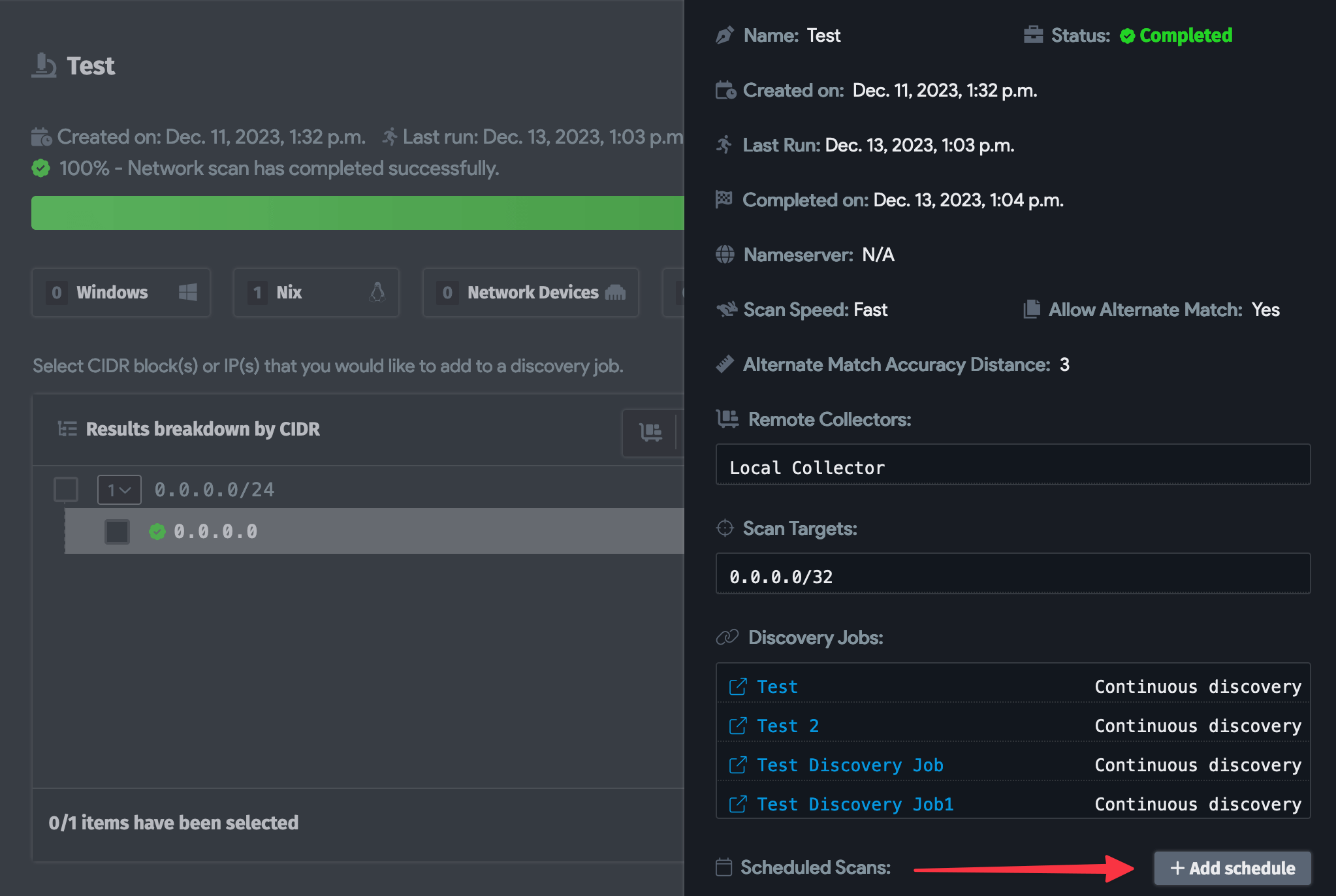Tick the checkbox for the 0.0.0.0/24 CIDR block
Viewport: 1336px width, 896px height.
tap(66, 489)
